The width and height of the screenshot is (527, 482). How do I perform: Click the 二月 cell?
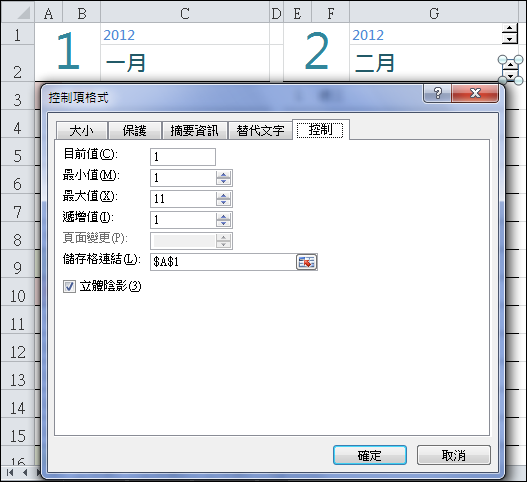pos(434,63)
